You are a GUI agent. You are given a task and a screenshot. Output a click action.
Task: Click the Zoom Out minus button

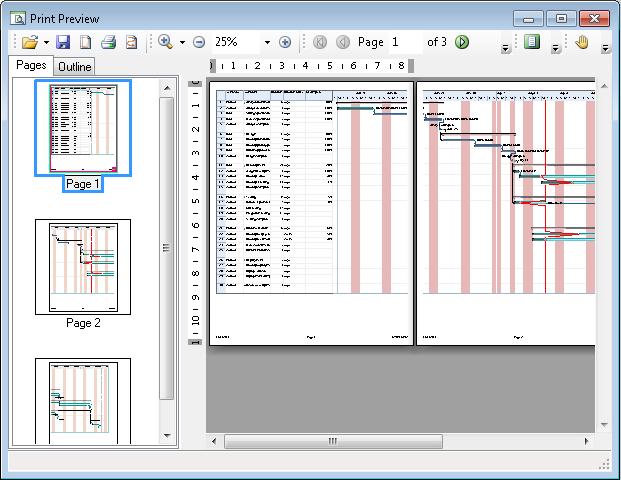[198, 42]
